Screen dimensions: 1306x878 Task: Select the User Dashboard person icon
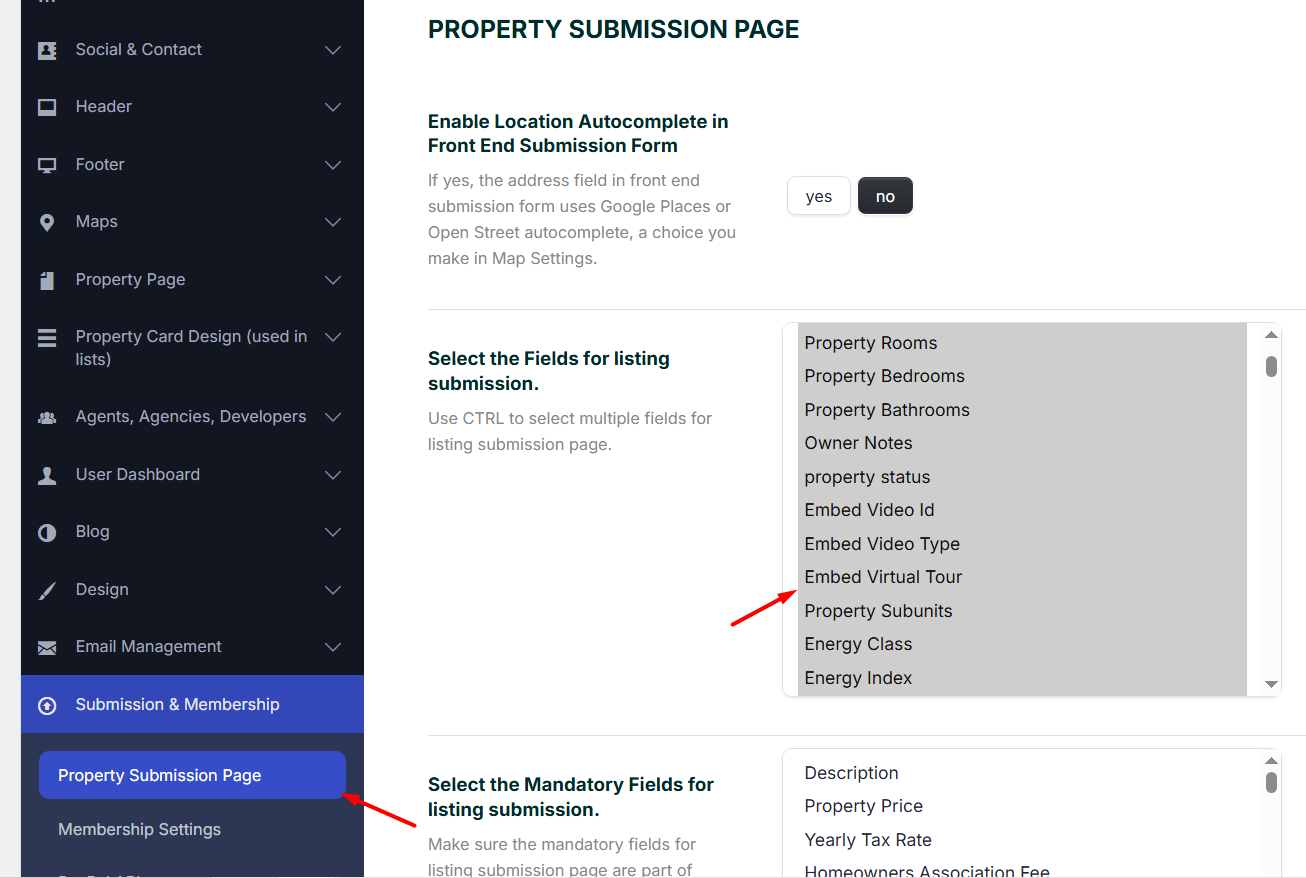point(46,474)
